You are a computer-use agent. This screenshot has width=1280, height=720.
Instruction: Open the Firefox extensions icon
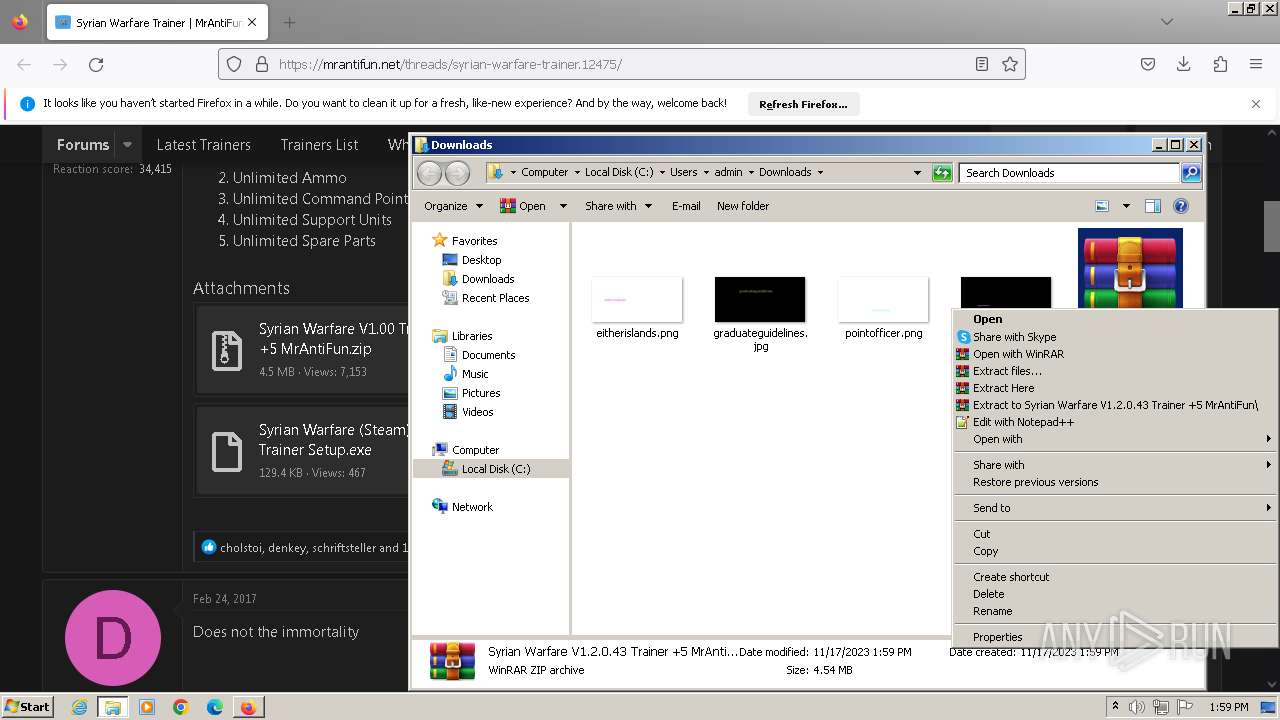(x=1220, y=64)
